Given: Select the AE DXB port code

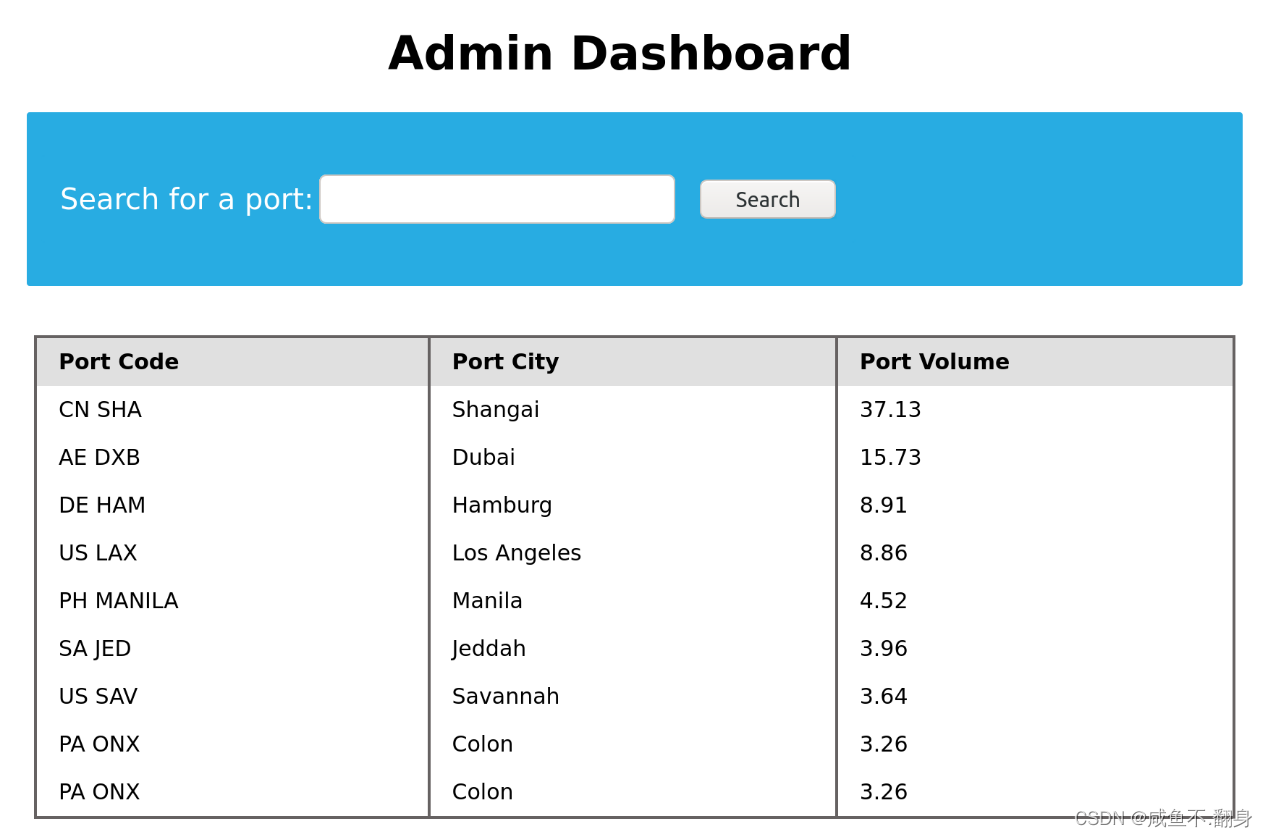Looking at the screenshot, I should pyautogui.click(x=99, y=458).
